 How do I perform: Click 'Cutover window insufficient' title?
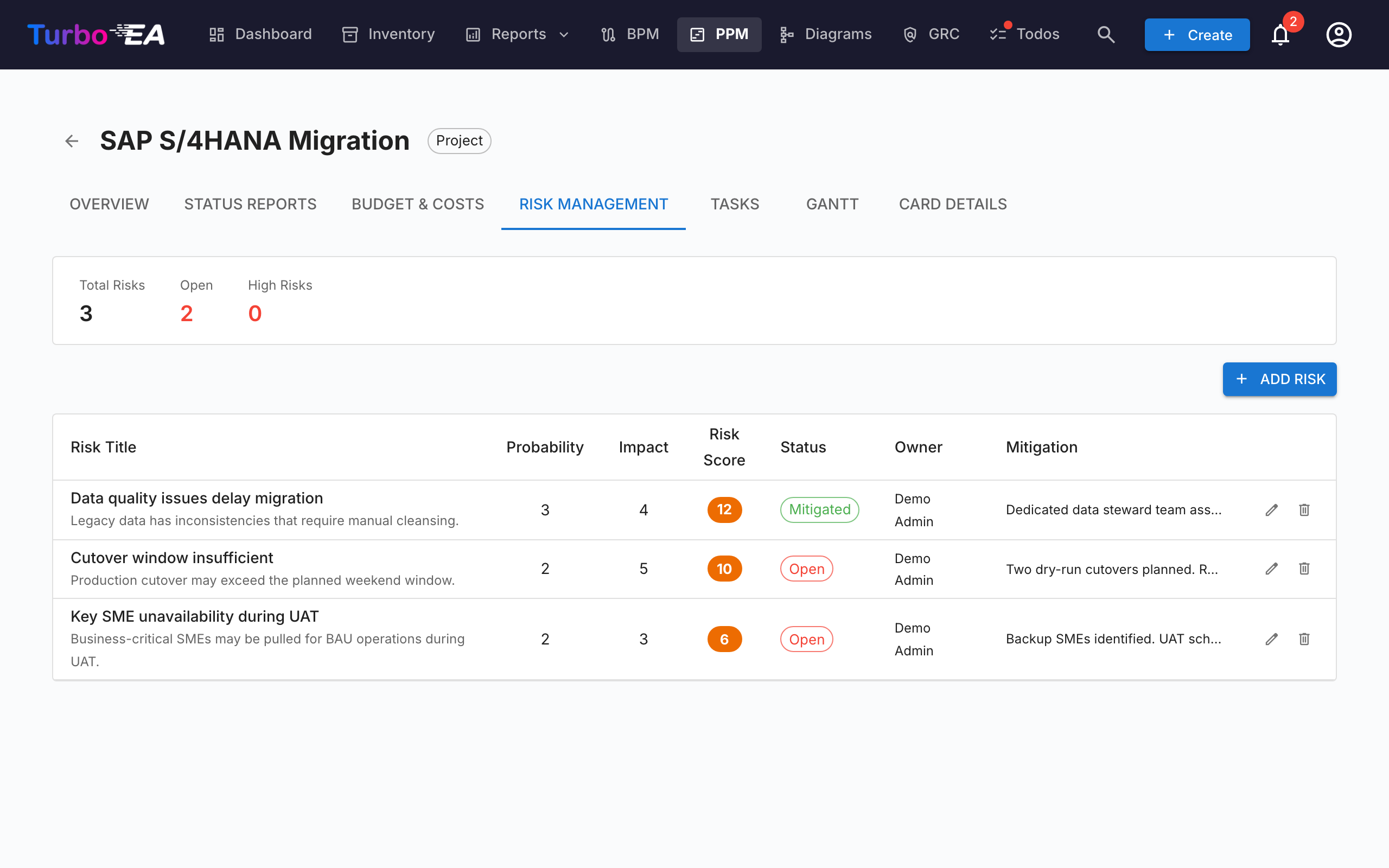point(171,558)
